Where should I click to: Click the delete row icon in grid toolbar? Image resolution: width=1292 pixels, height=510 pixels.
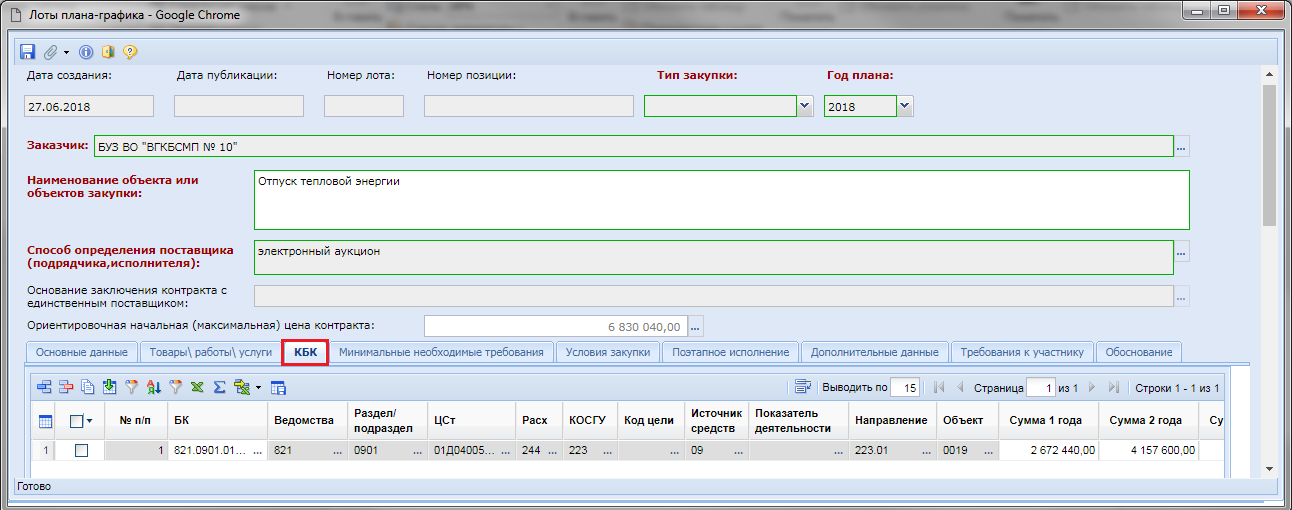pos(66,387)
